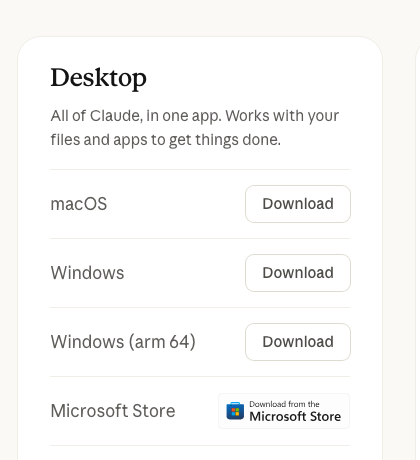Select the Desktop heading
420x460 pixels.
tap(98, 78)
